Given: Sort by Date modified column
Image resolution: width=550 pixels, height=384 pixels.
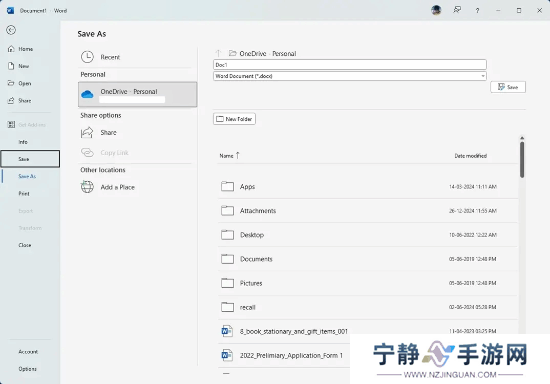Looking at the screenshot, I should (470, 156).
